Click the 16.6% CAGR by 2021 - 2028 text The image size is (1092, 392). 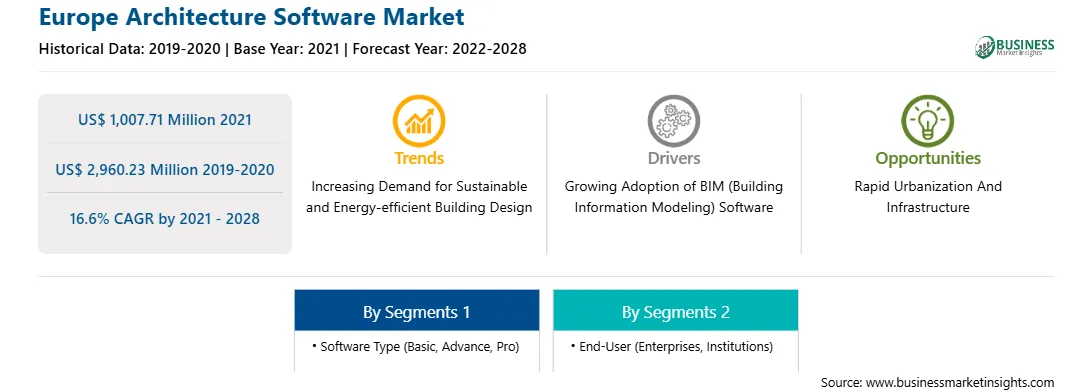(165, 219)
